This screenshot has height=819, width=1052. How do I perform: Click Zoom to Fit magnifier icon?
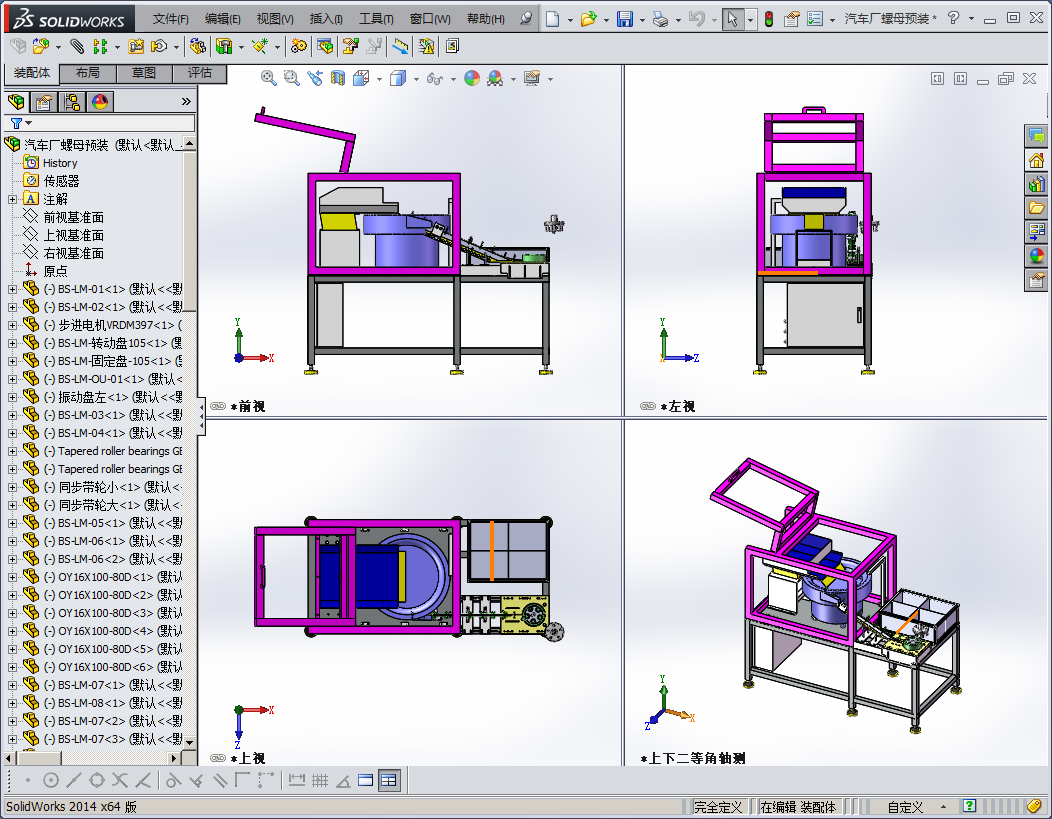(268, 78)
